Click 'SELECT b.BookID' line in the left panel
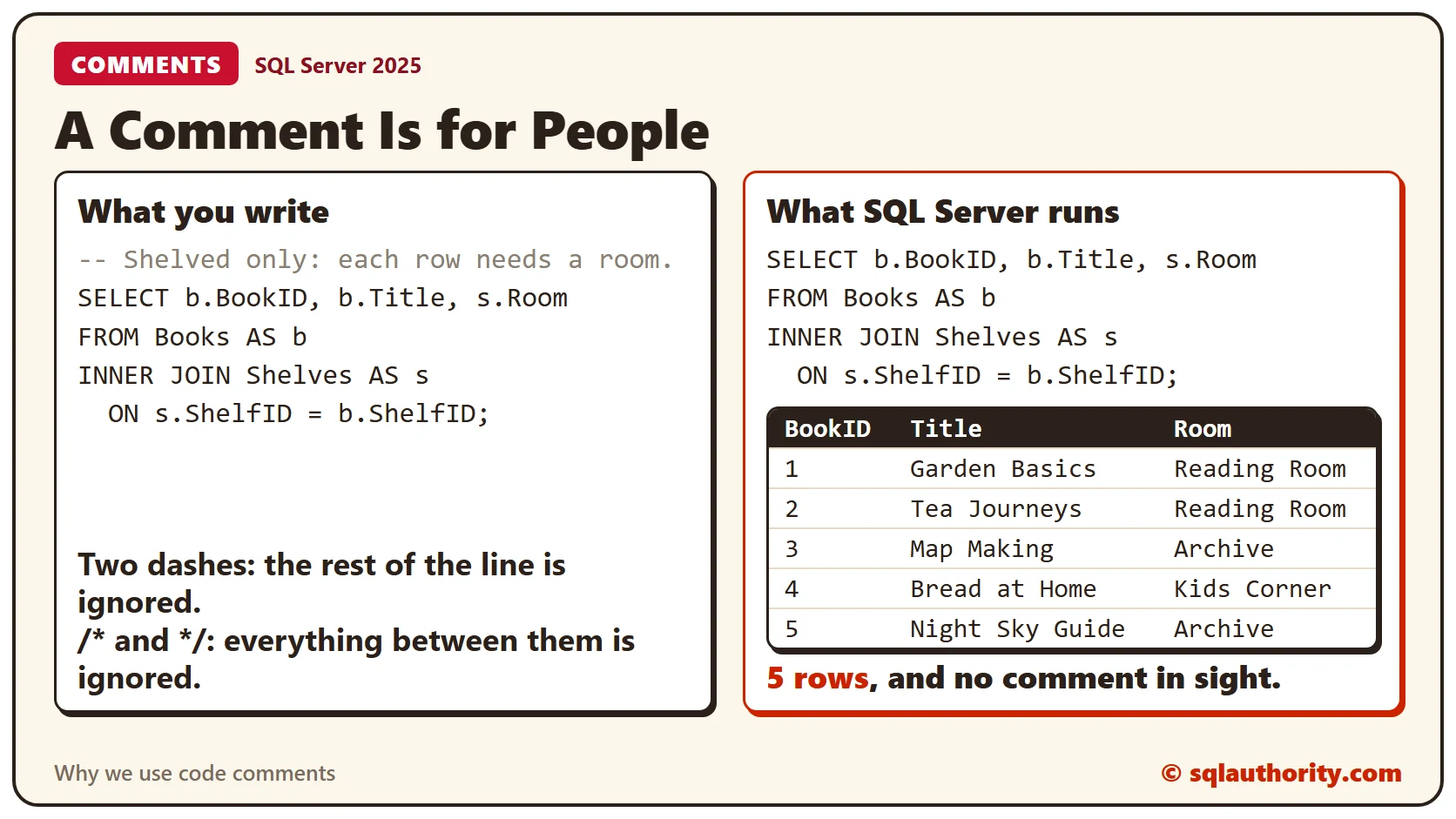1456x819 pixels. [x=323, y=298]
